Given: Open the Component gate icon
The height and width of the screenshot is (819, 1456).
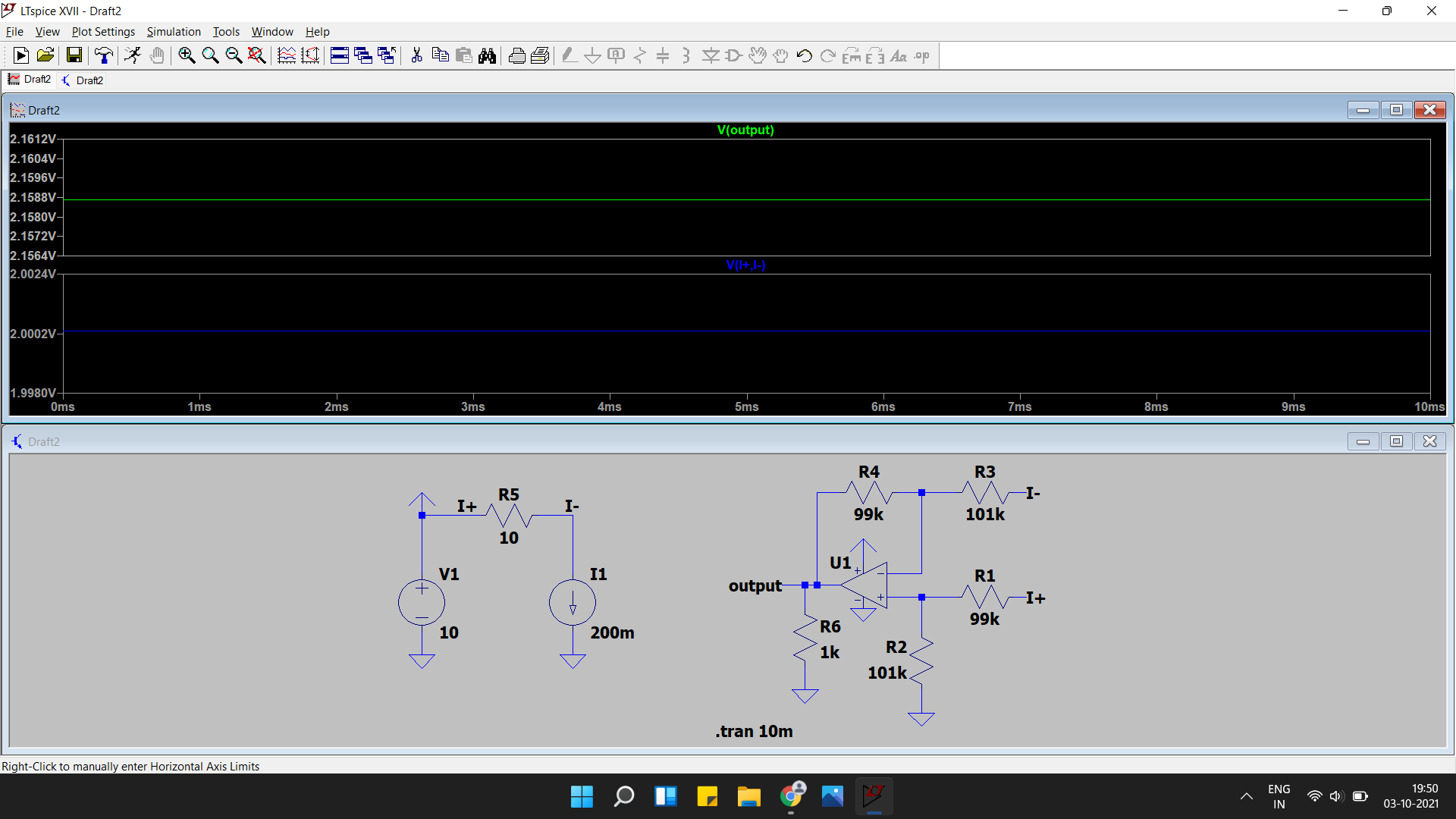Looking at the screenshot, I should pos(734,55).
